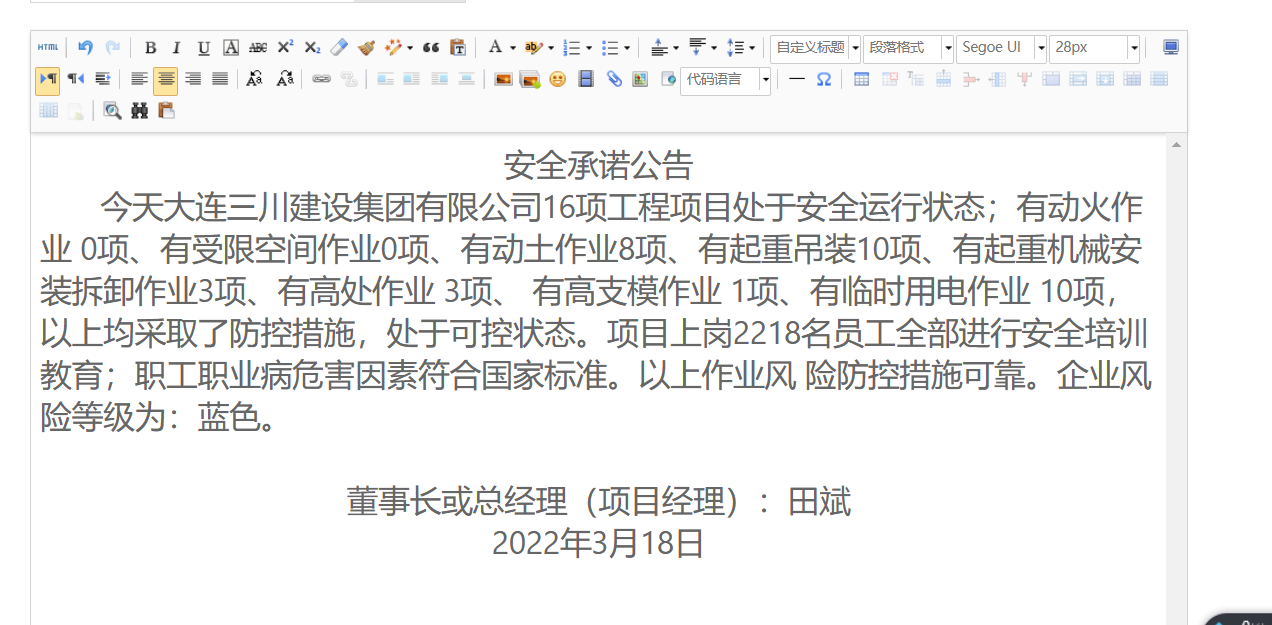The width and height of the screenshot is (1272, 625).
Task: Insert an iframe
Action: tap(668, 78)
